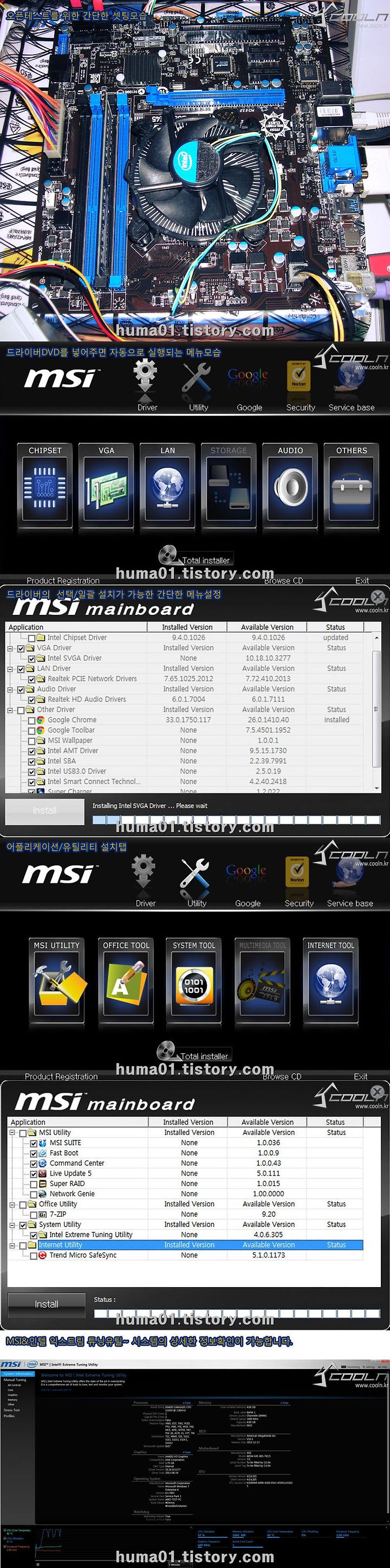
Task: Open the AUDIO driver tile
Action: pos(290,486)
